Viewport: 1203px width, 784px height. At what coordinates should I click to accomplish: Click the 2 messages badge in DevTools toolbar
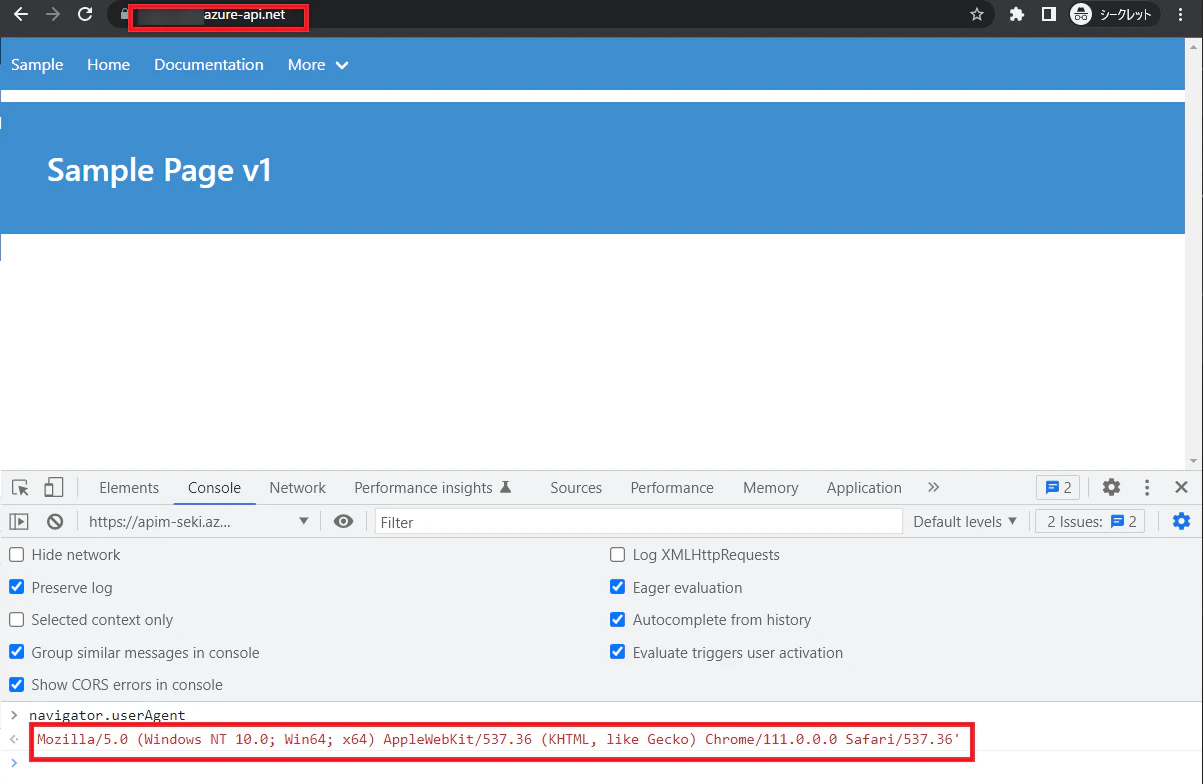pyautogui.click(x=1058, y=488)
